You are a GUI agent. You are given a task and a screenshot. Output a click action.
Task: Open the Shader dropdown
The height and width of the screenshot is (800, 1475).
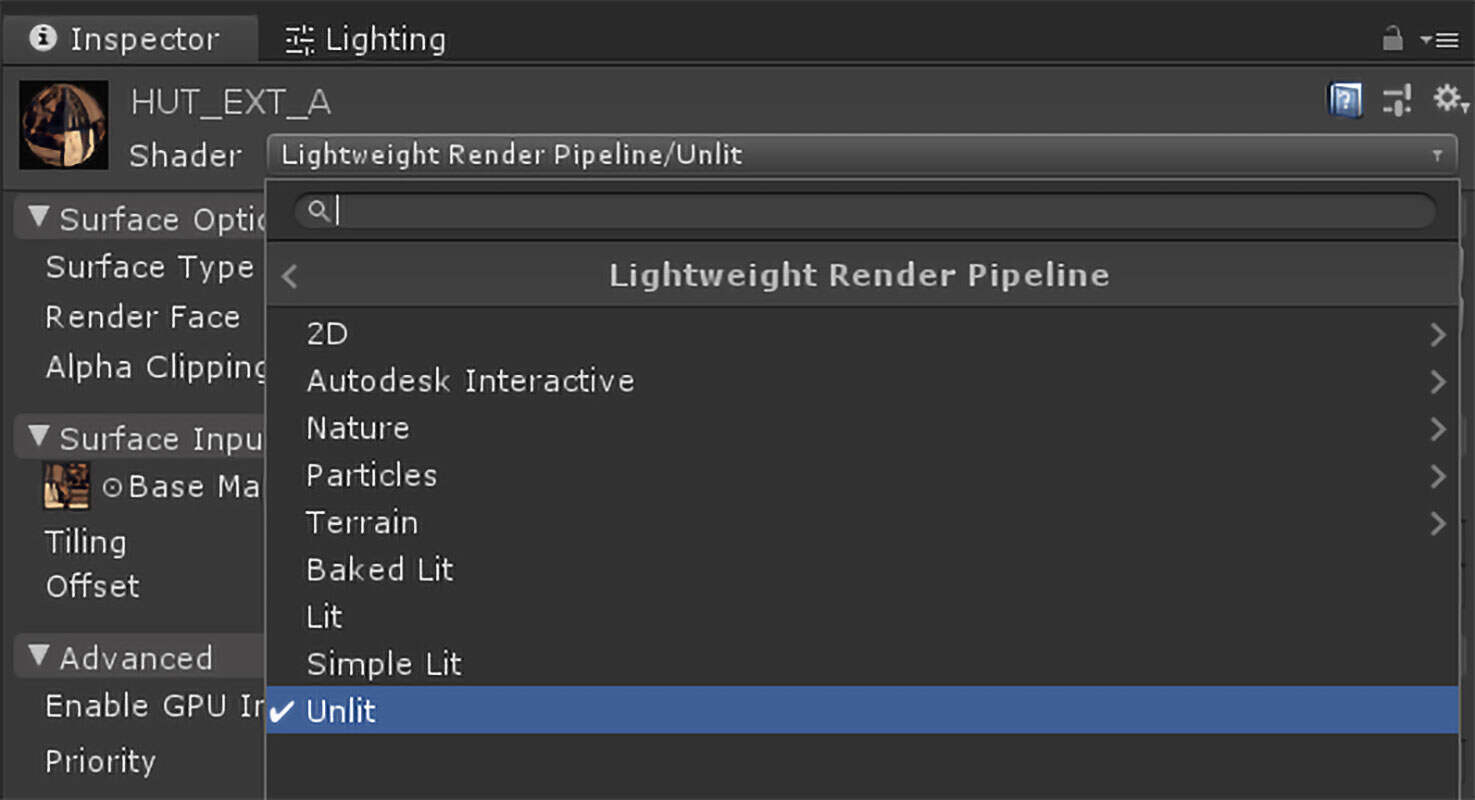pos(860,155)
